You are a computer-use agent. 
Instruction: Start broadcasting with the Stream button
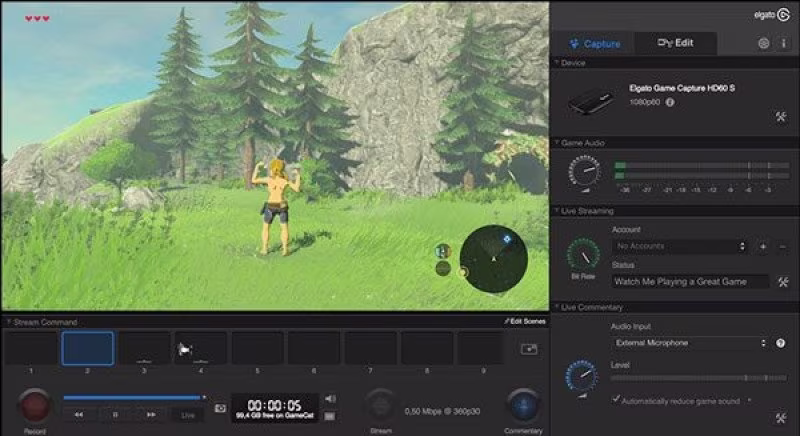click(x=381, y=406)
